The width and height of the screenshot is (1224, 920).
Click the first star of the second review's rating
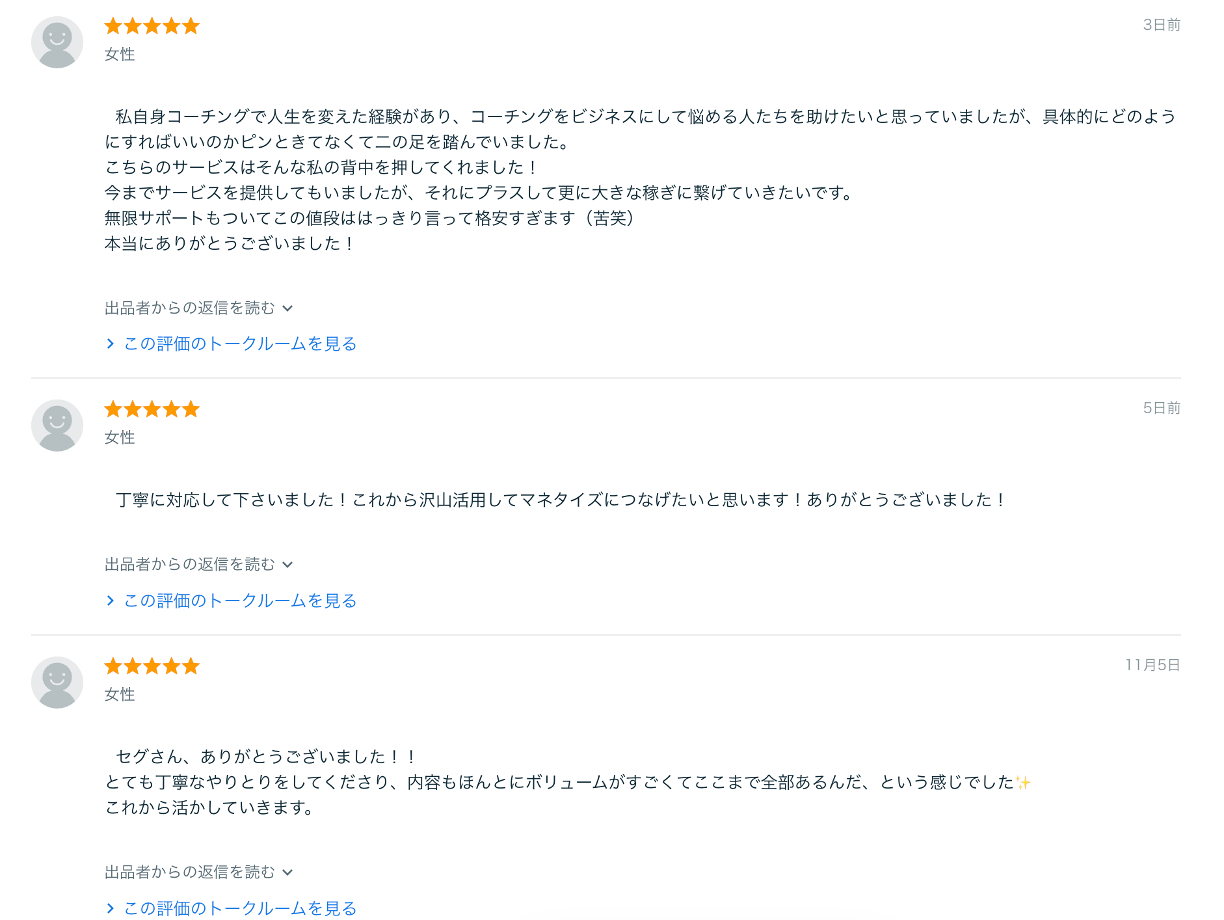(x=114, y=408)
